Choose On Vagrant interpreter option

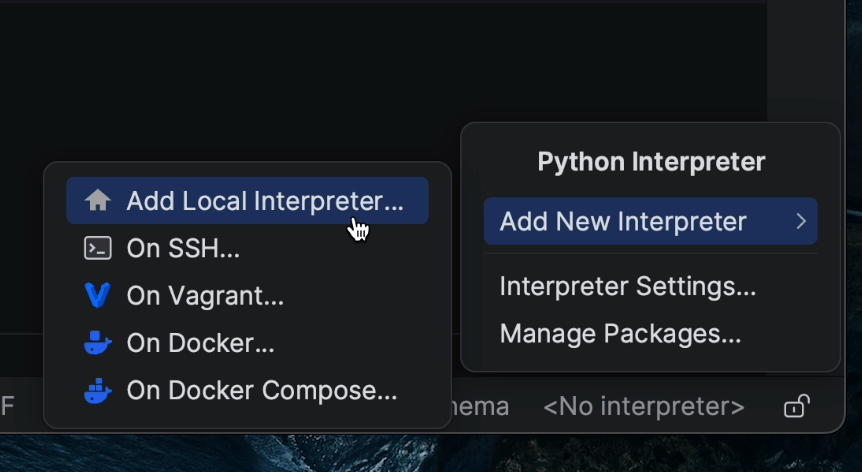tap(205, 296)
